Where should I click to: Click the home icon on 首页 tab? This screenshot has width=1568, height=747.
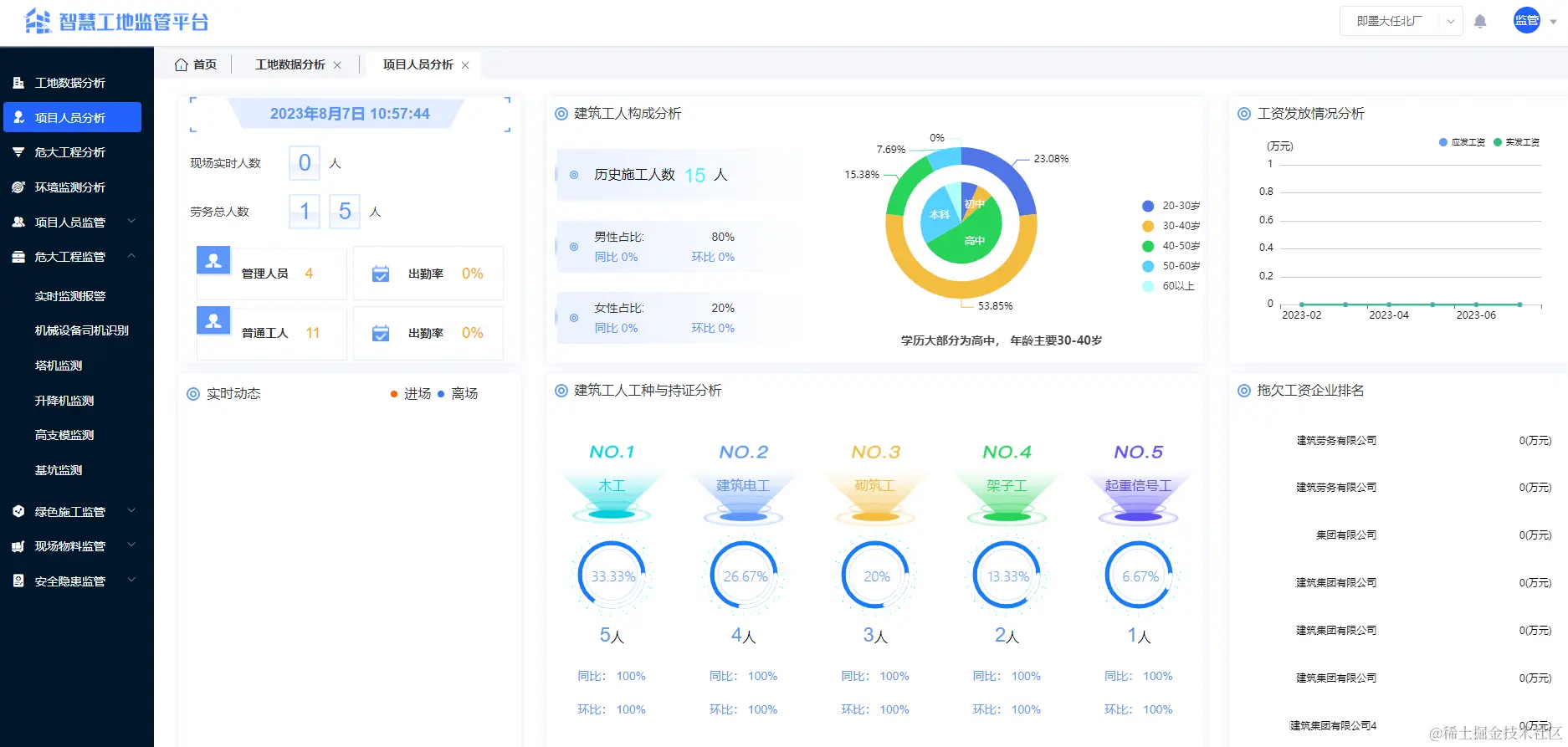click(x=181, y=64)
